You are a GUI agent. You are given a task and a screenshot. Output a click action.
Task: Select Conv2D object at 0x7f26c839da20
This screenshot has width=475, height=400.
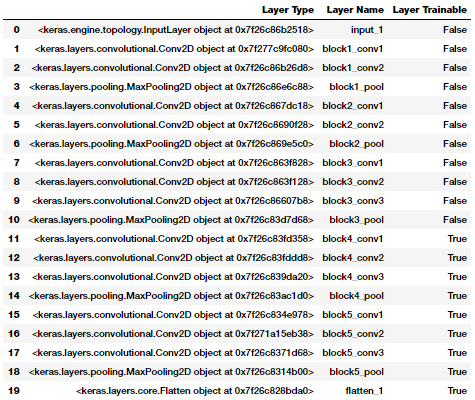173,277
